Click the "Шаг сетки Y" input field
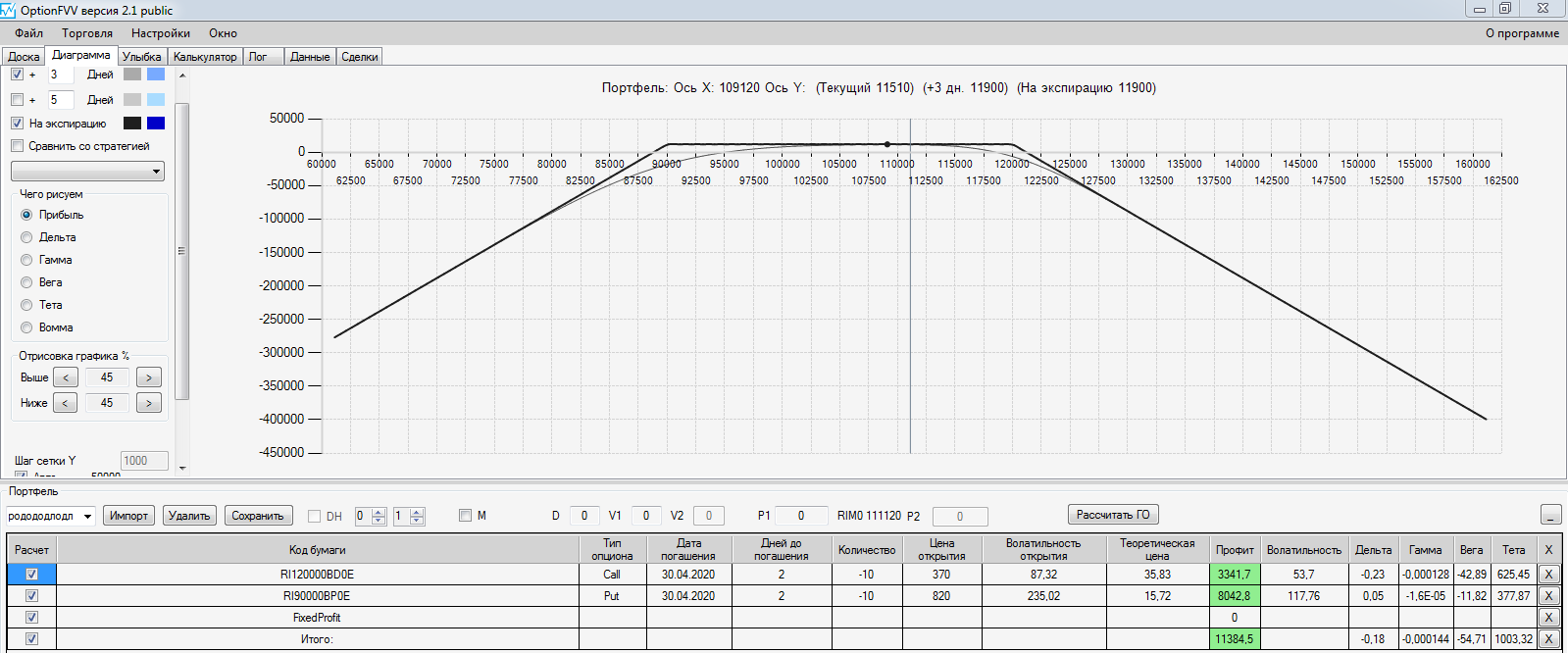This screenshot has width=1568, height=653. (144, 461)
